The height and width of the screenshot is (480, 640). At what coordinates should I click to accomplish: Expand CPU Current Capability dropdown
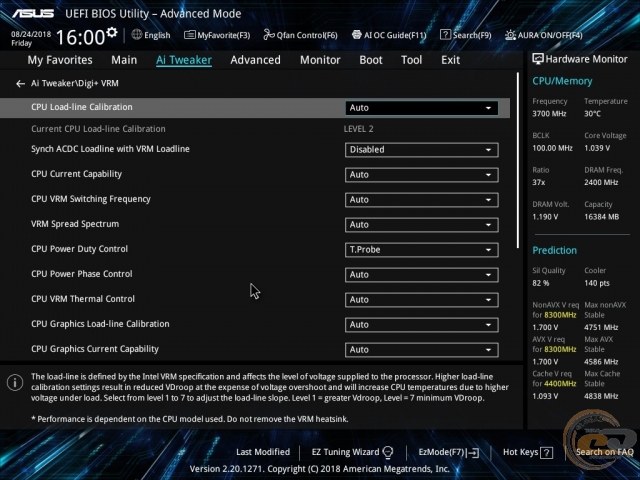(x=421, y=175)
